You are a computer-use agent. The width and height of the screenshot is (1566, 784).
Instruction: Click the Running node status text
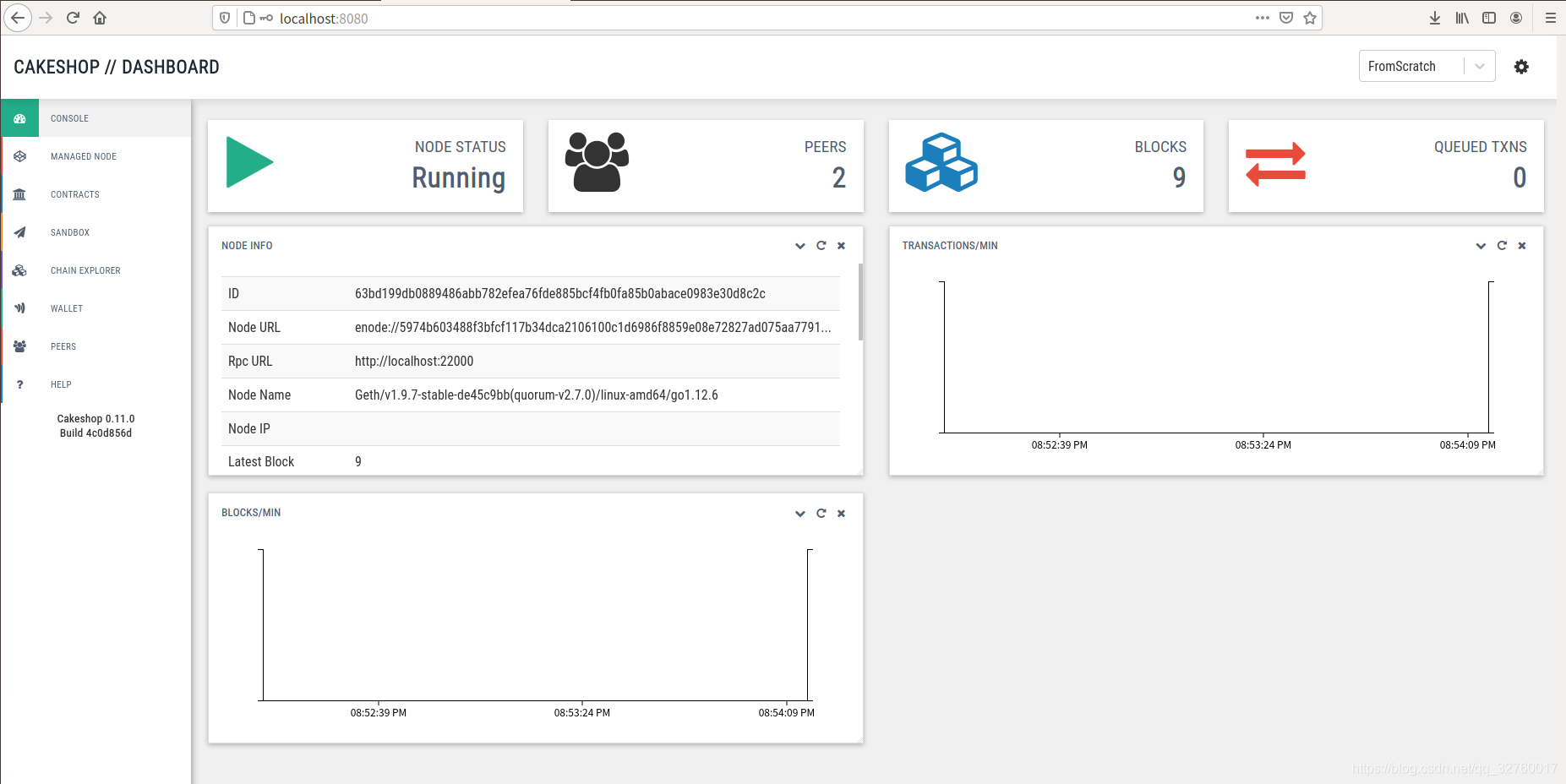[458, 178]
